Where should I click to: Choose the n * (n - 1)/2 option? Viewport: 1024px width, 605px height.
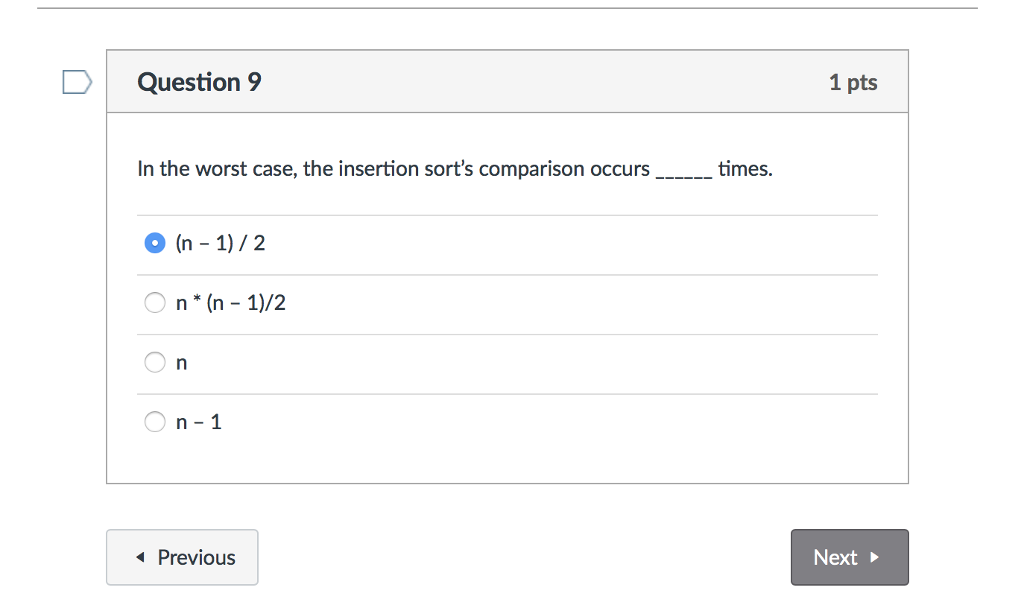(x=155, y=302)
